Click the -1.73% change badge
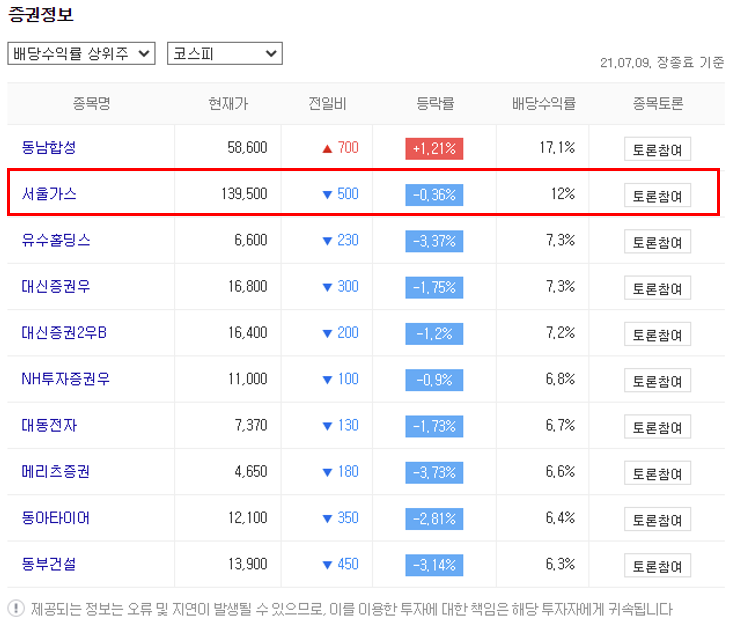729x626 pixels. (434, 426)
